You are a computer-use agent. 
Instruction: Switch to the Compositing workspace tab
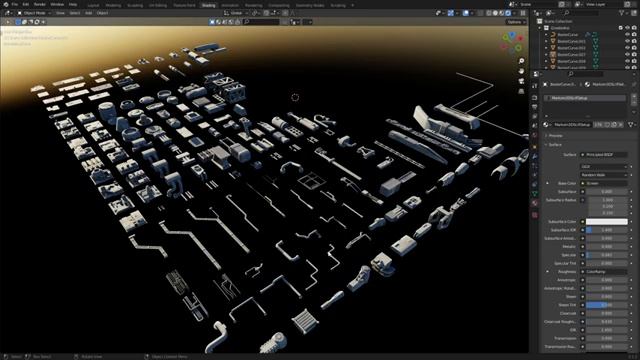[x=279, y=5]
